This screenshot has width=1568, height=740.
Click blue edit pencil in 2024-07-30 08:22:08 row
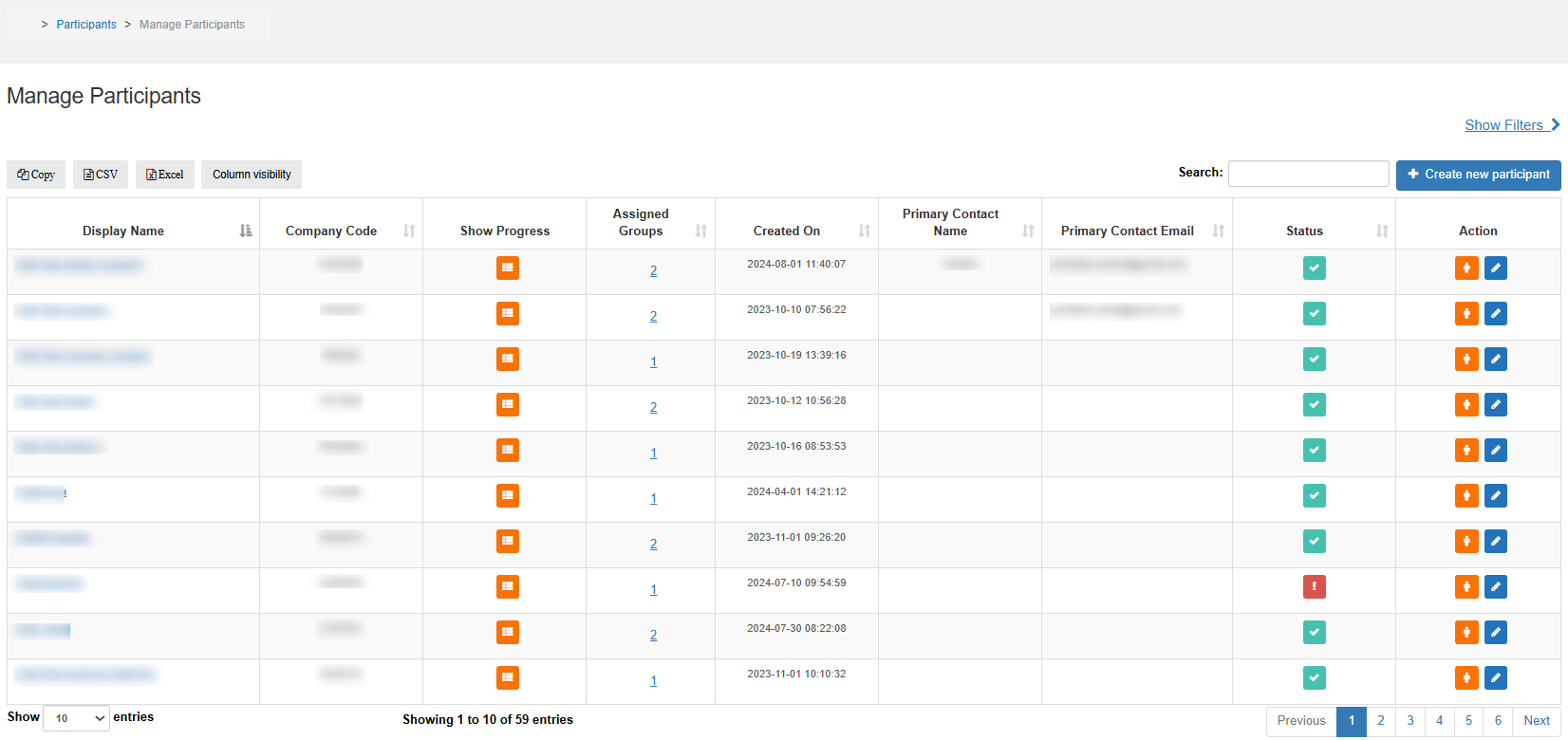[1496, 633]
